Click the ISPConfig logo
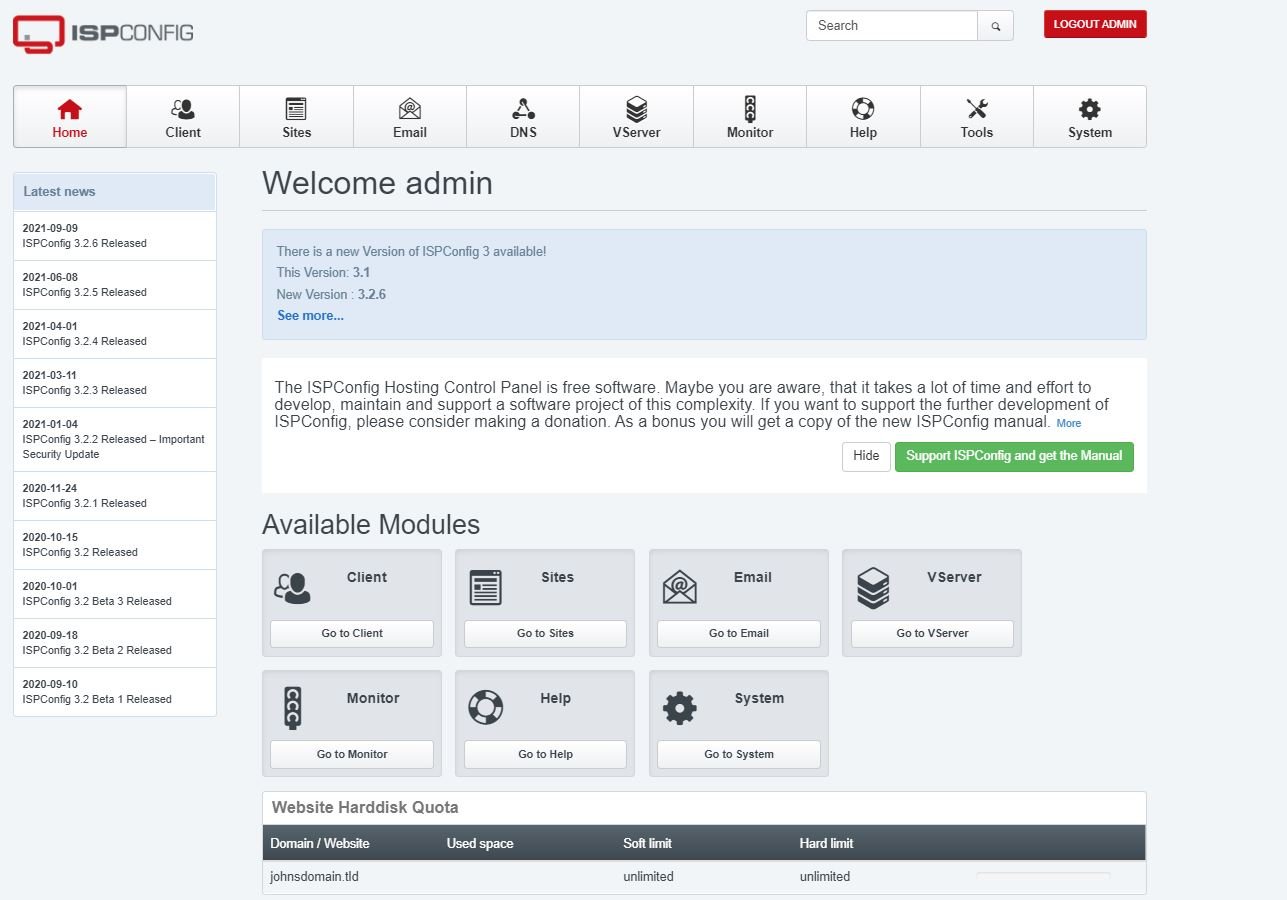 [103, 33]
